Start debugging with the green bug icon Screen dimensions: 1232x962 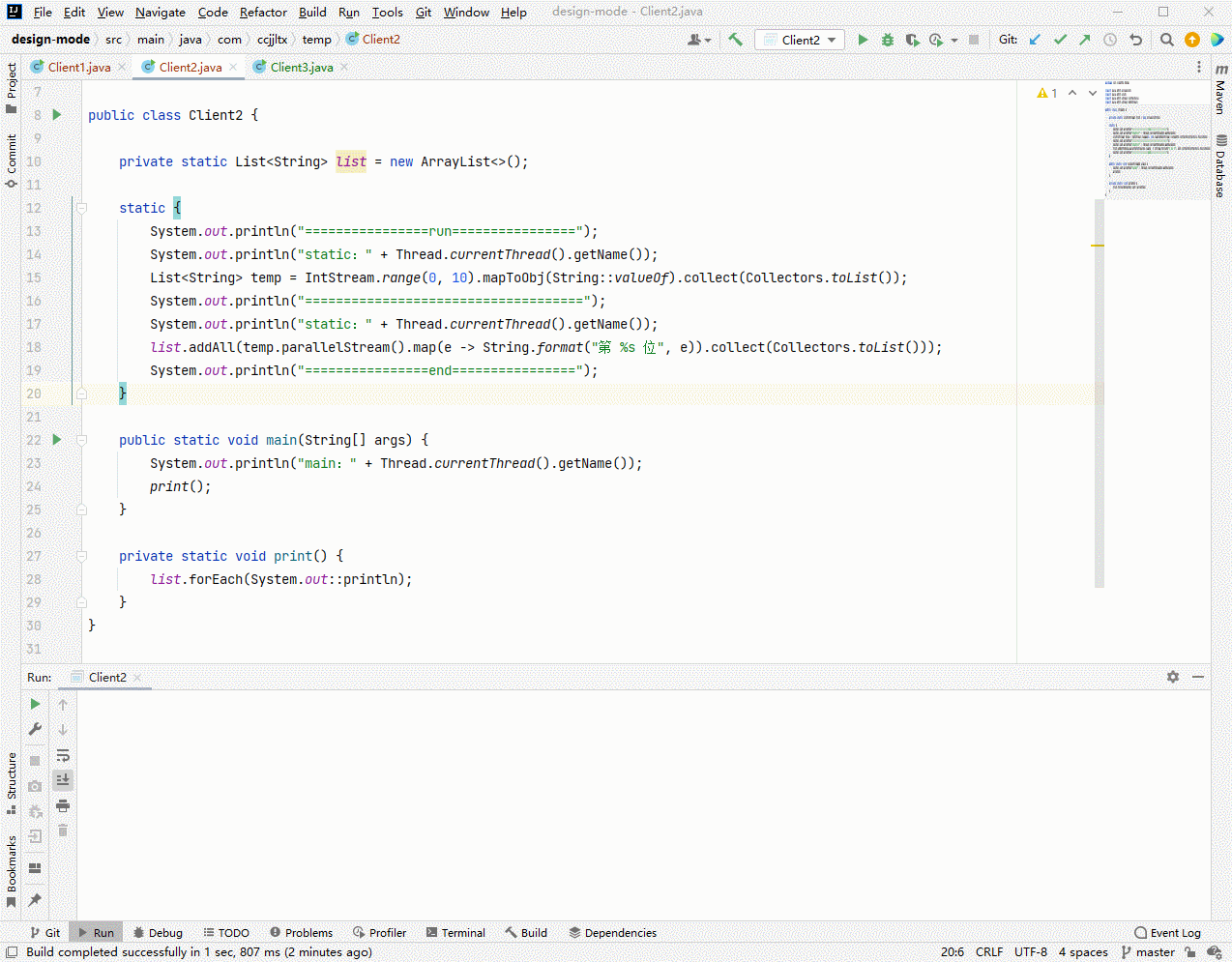[887, 40]
